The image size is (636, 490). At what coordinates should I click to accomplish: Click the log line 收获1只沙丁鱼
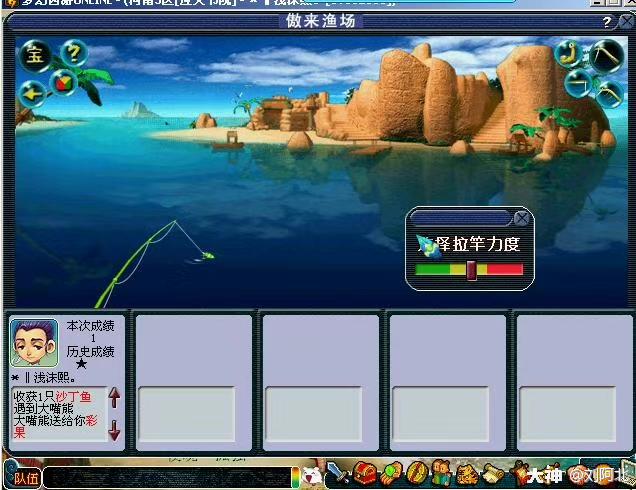tap(52, 396)
